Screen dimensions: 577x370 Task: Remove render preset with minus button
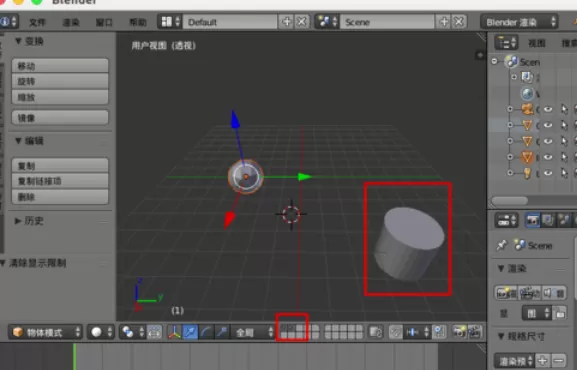[x=559, y=360]
